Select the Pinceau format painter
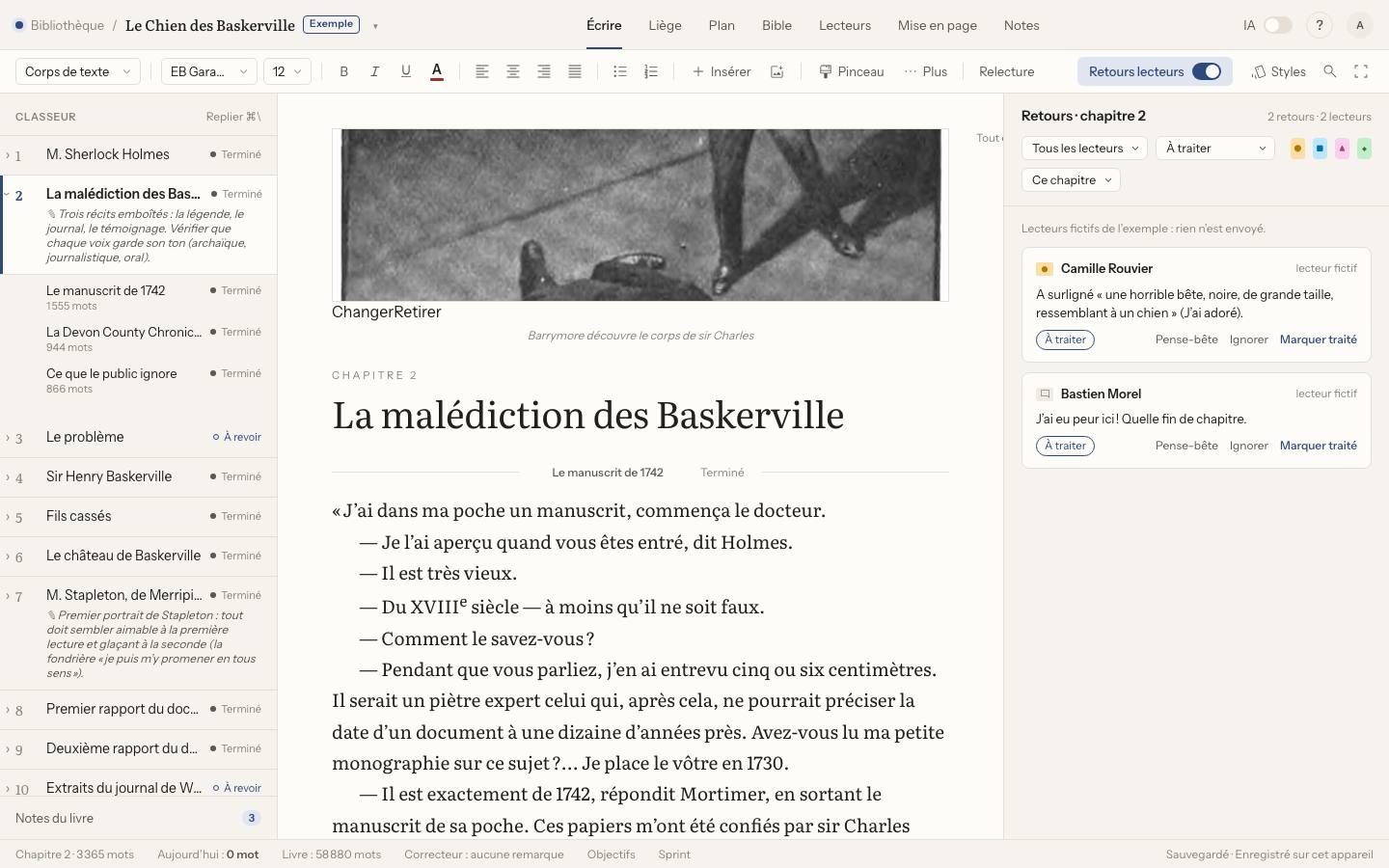1389x868 pixels. click(852, 71)
